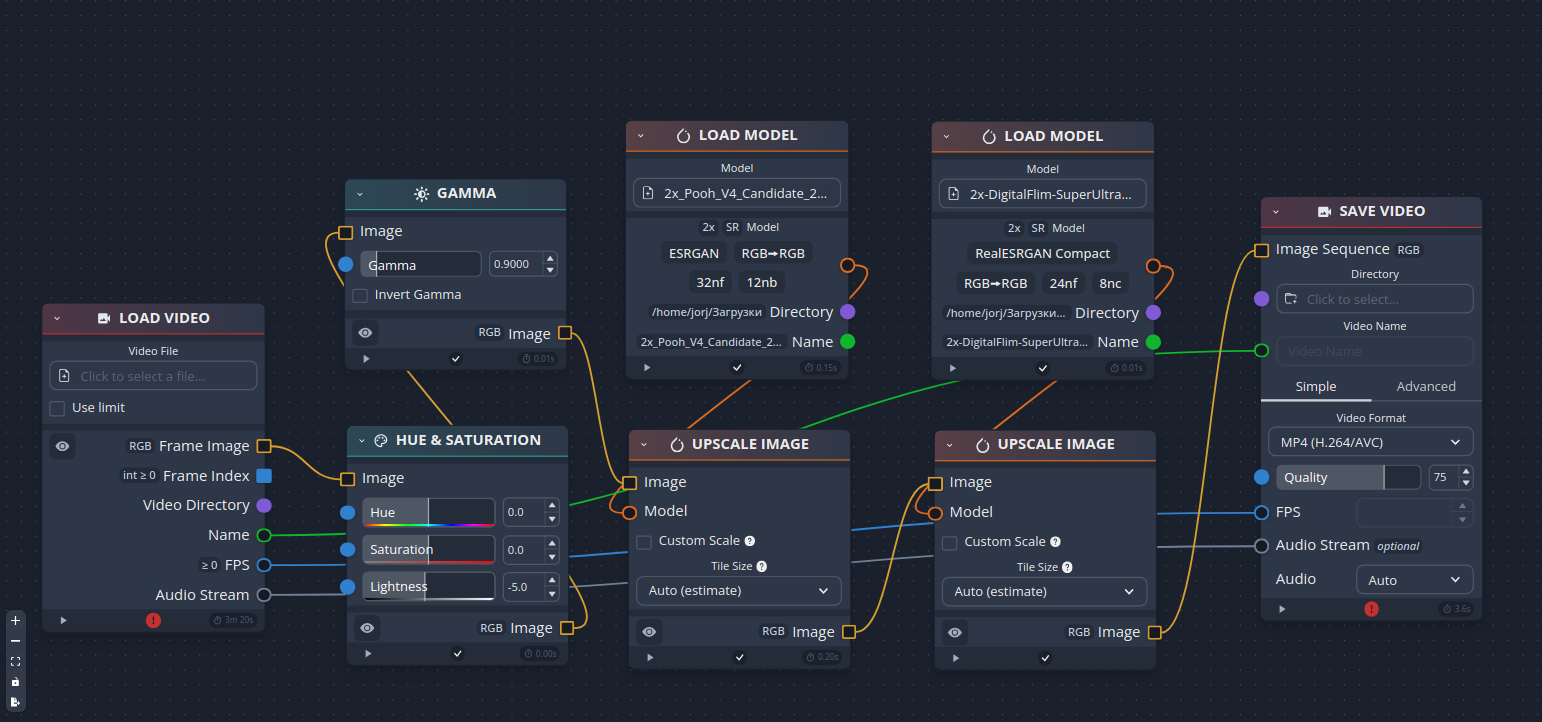Viewport: 1542px width, 722px height.
Task: Toggle the eye preview on left Upscale Image node
Action: tap(650, 631)
